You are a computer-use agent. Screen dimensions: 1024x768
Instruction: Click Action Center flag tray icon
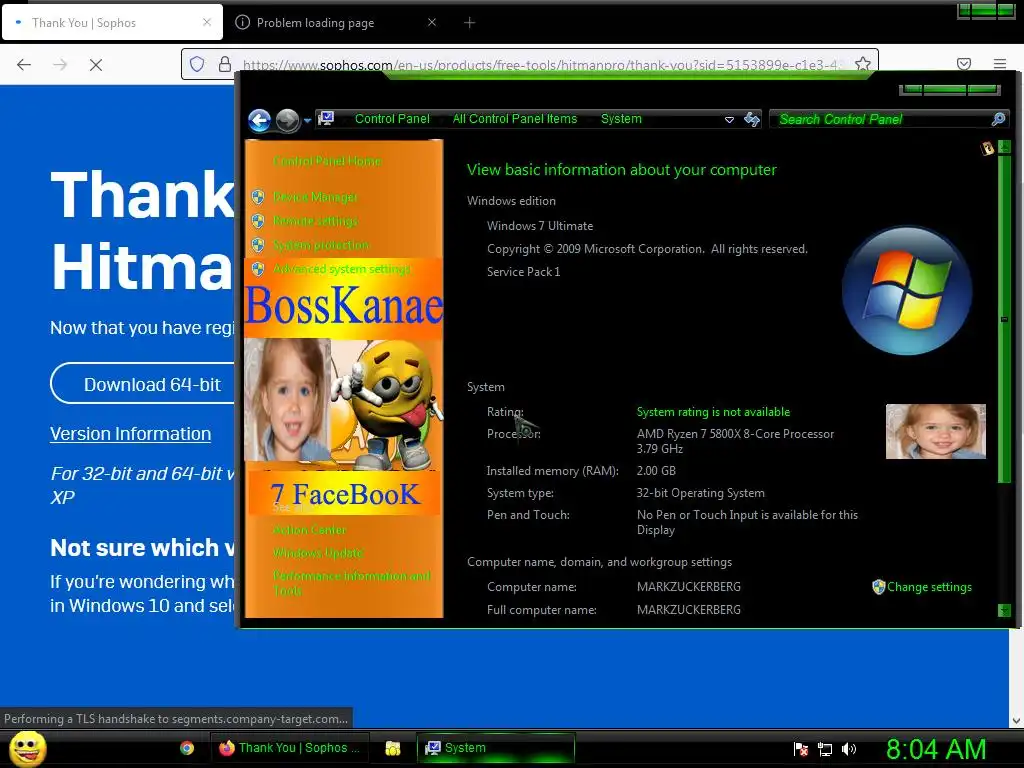coord(801,749)
